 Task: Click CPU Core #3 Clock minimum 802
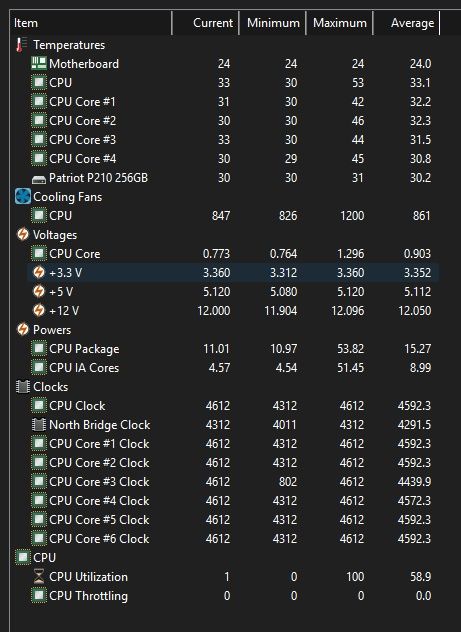point(288,482)
